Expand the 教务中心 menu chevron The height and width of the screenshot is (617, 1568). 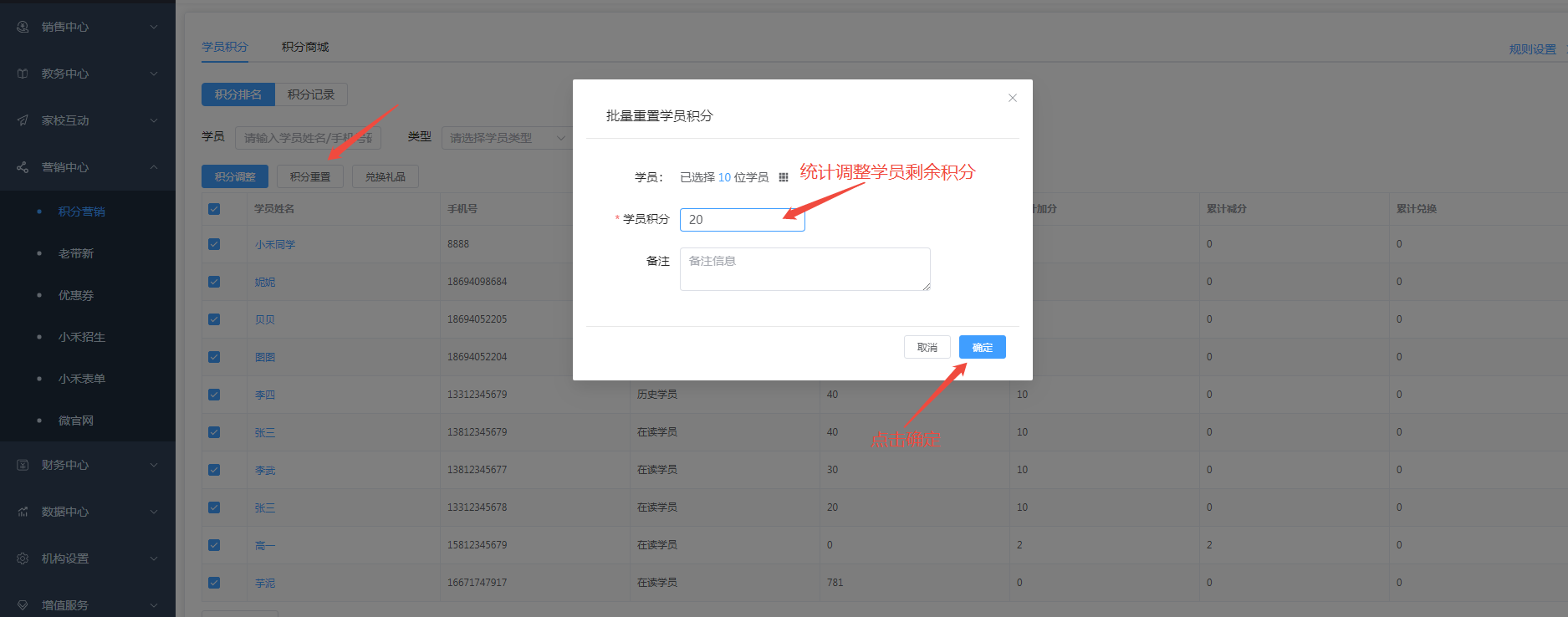tap(154, 74)
